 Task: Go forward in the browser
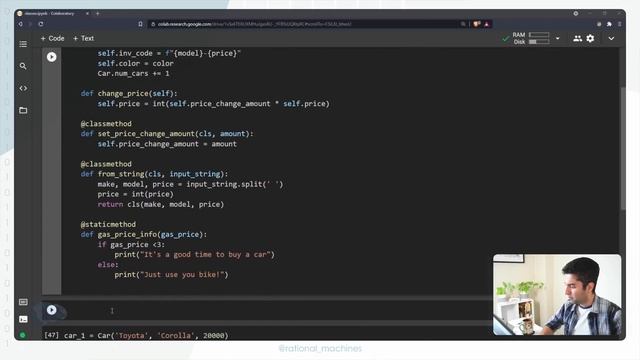point(30,24)
